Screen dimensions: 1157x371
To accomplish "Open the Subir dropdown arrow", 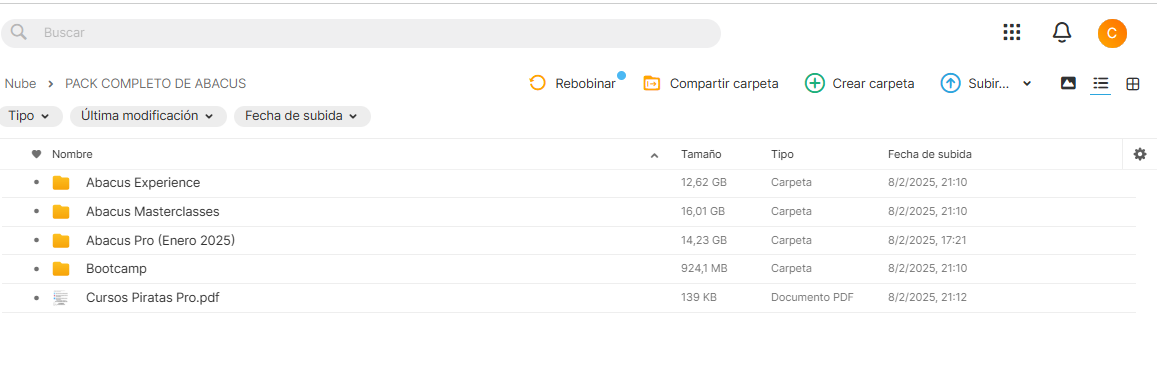I will coord(1026,84).
